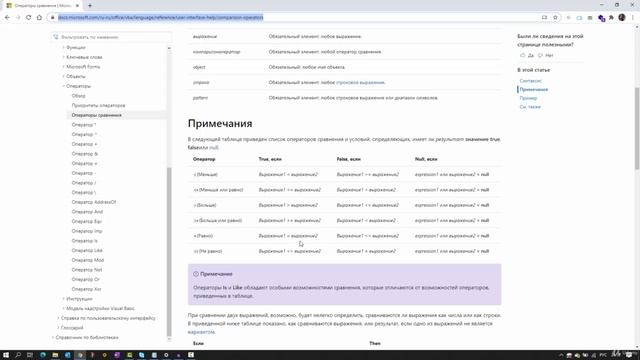The width and height of the screenshot is (640, 360).
Task: Collapse the Операторы tree node
Action: pyautogui.click(x=63, y=86)
